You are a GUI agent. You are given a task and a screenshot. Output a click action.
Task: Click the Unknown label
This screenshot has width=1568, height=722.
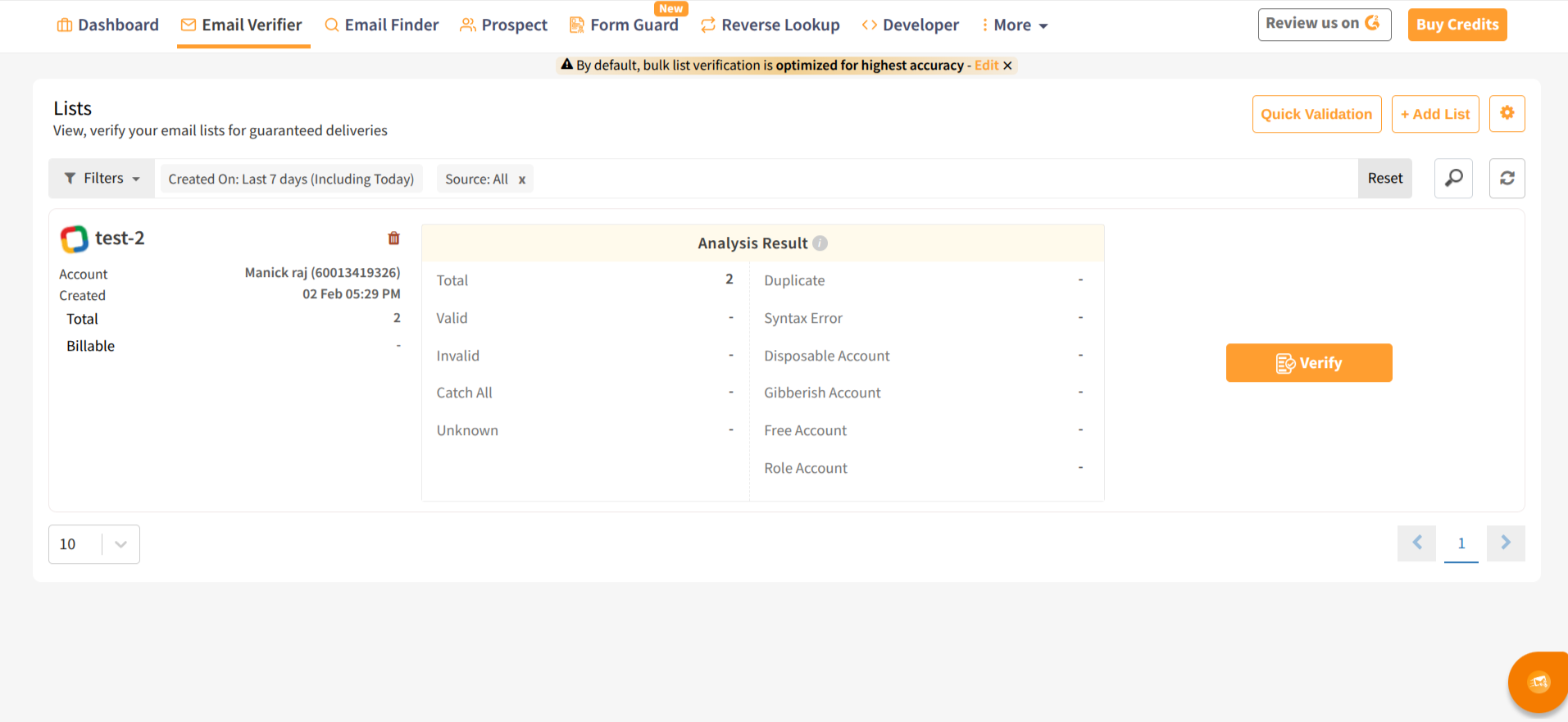467,430
